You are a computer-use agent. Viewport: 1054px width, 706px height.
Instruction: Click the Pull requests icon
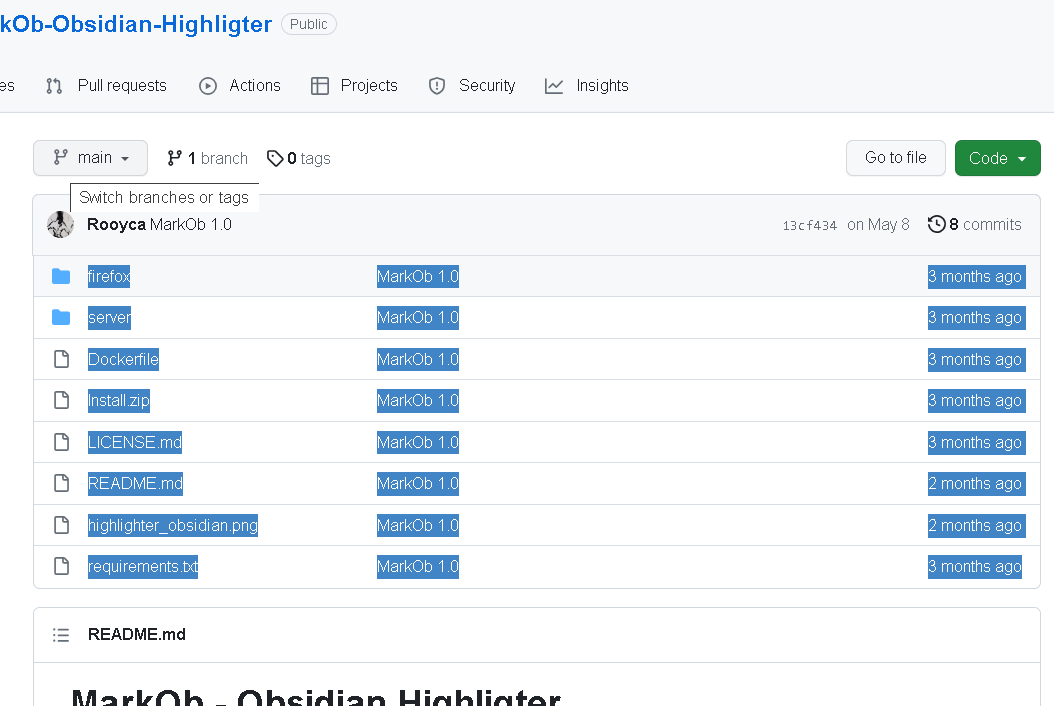(54, 86)
